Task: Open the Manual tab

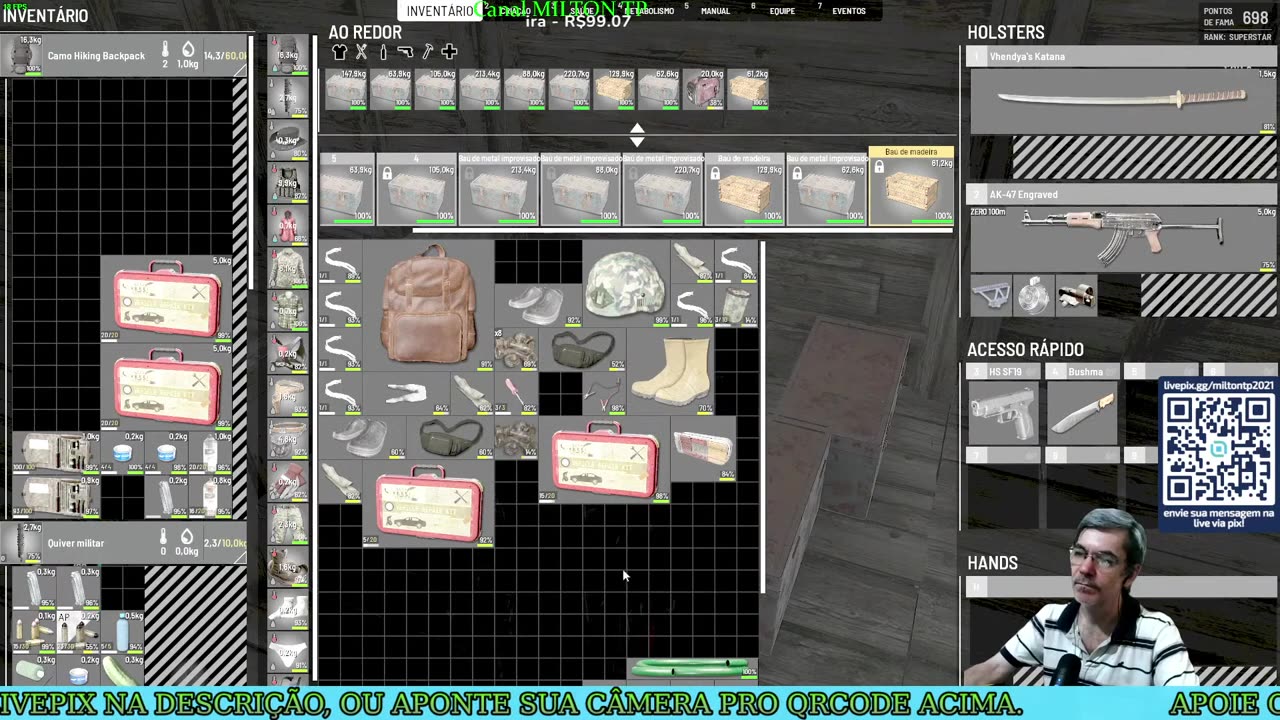Action: click(715, 11)
